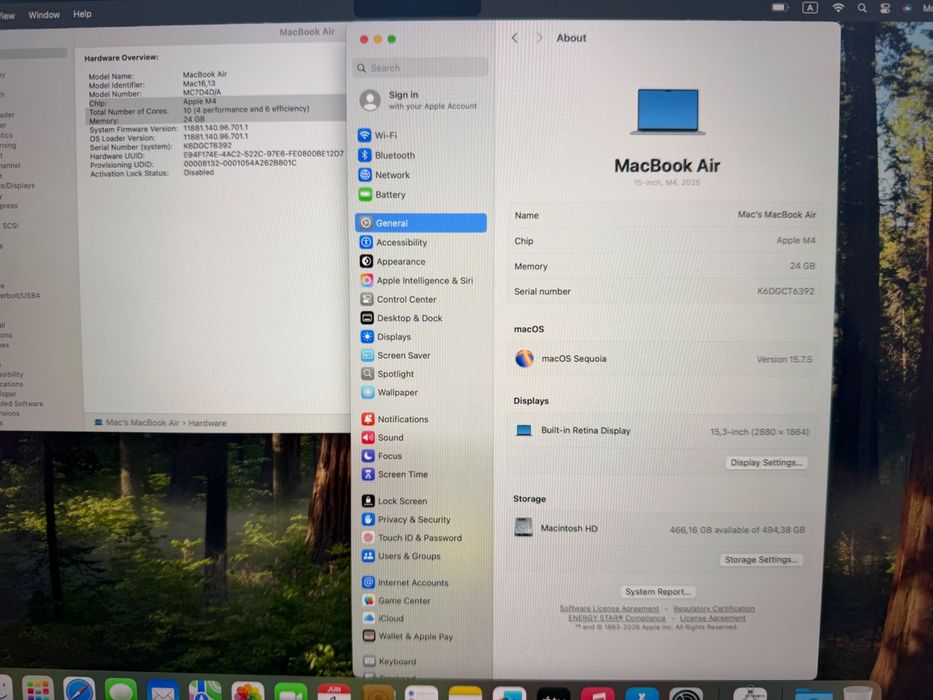933x700 pixels.
Task: Click the Macintosh HD storage row
Action: (x=660, y=529)
